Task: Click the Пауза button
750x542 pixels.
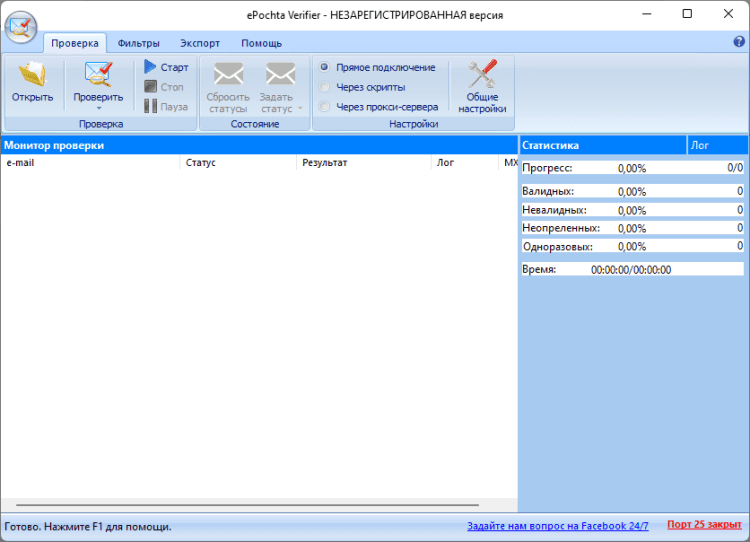Action: (x=166, y=106)
